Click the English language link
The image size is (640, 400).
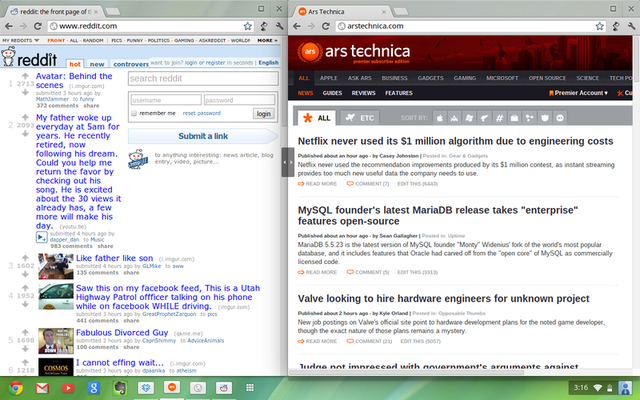(269, 62)
